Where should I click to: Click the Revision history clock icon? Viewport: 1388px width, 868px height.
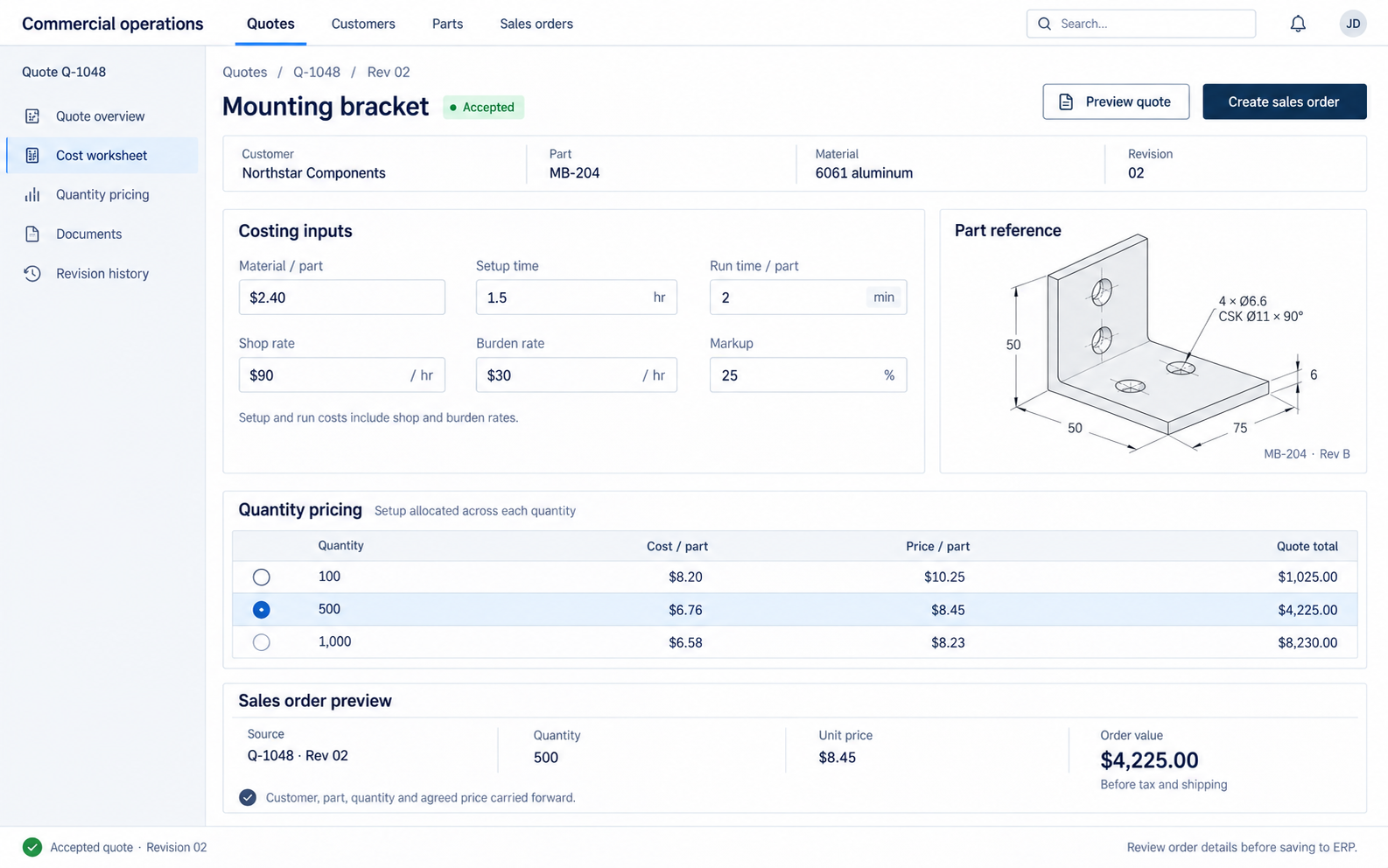[32, 274]
